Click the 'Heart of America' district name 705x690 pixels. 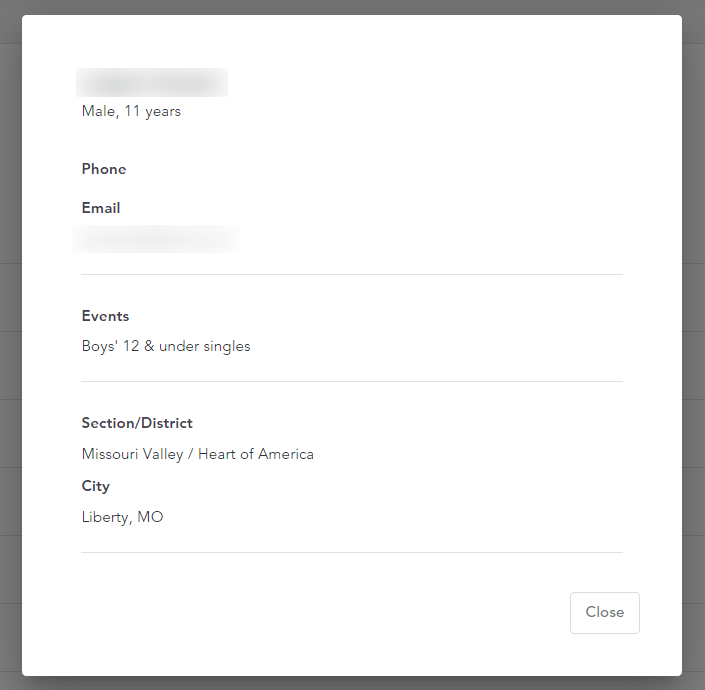tap(256, 454)
